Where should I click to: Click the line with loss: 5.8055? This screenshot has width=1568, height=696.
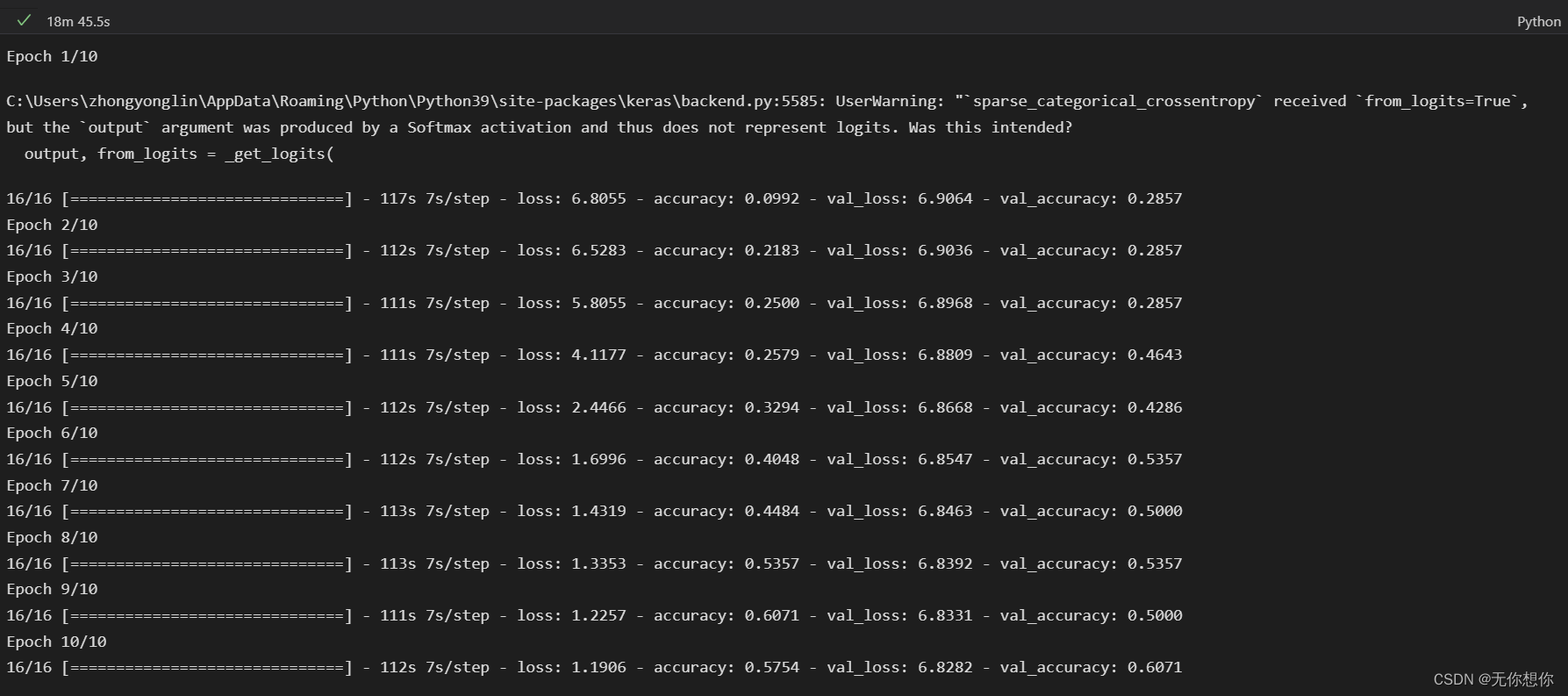pos(594,303)
